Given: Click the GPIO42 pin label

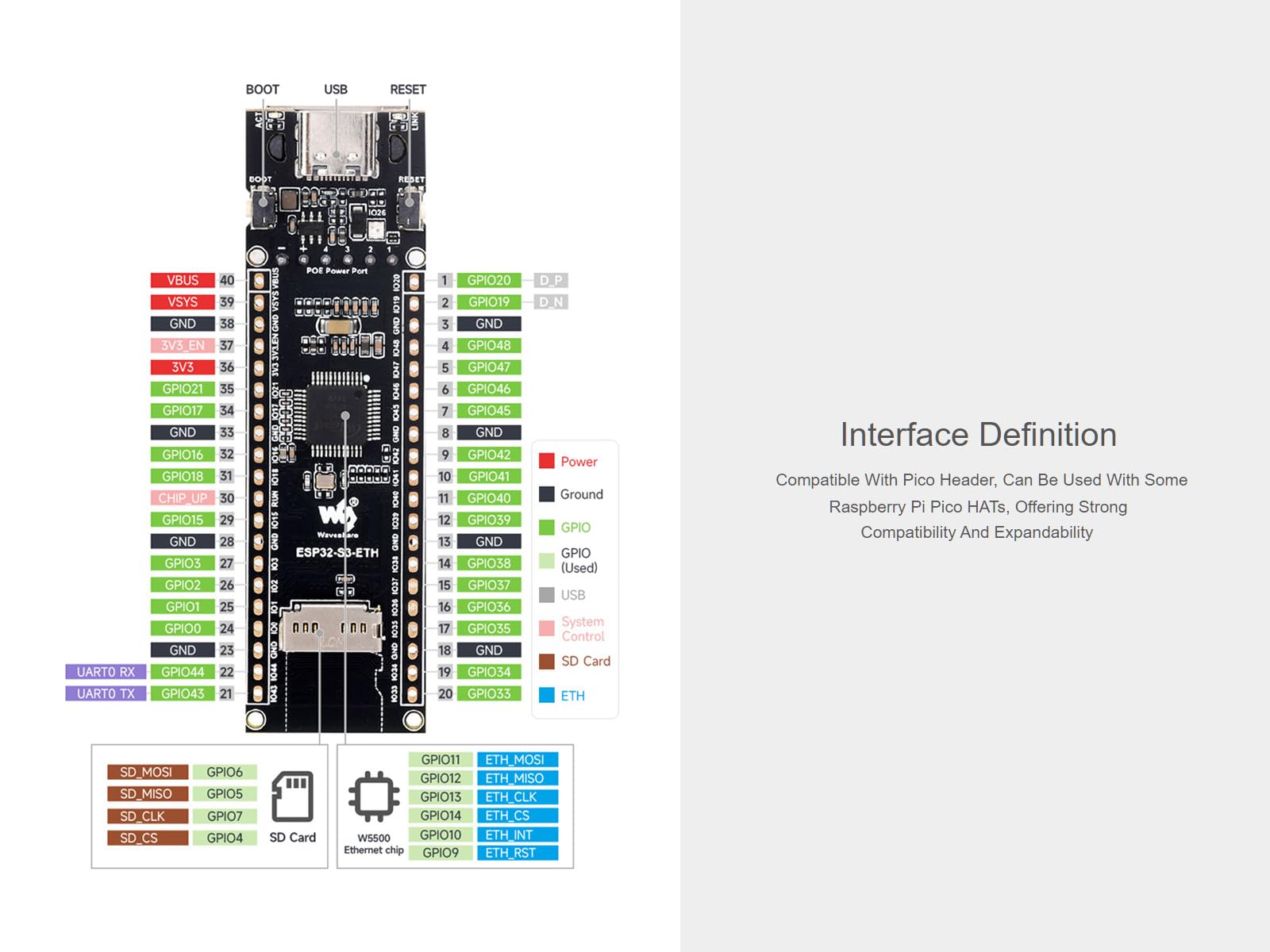Looking at the screenshot, I should (x=489, y=455).
